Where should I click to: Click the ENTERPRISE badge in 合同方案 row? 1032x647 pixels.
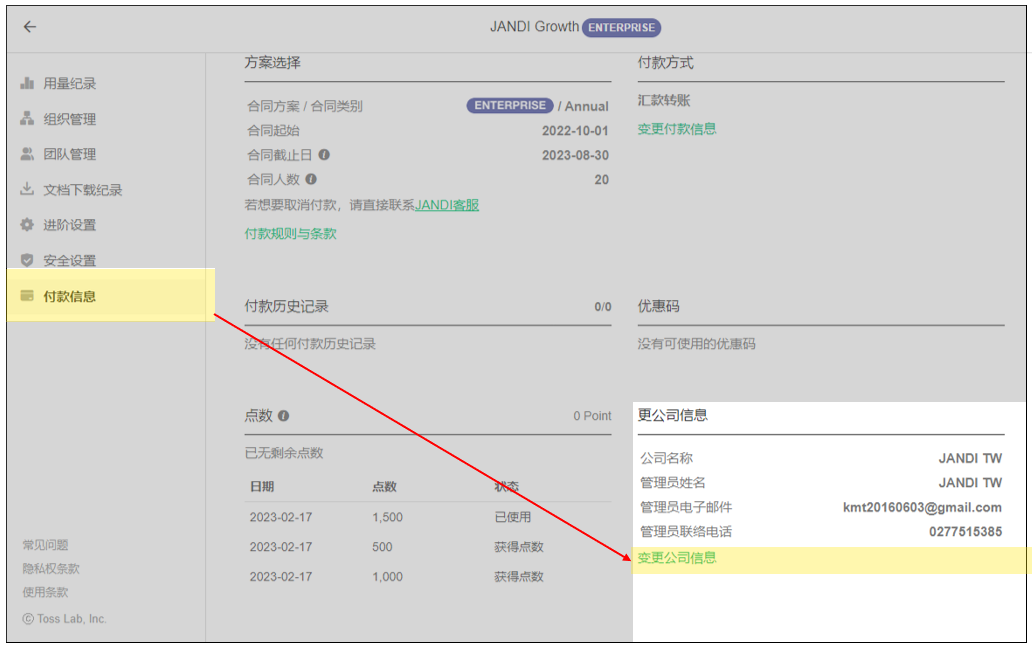(x=510, y=105)
